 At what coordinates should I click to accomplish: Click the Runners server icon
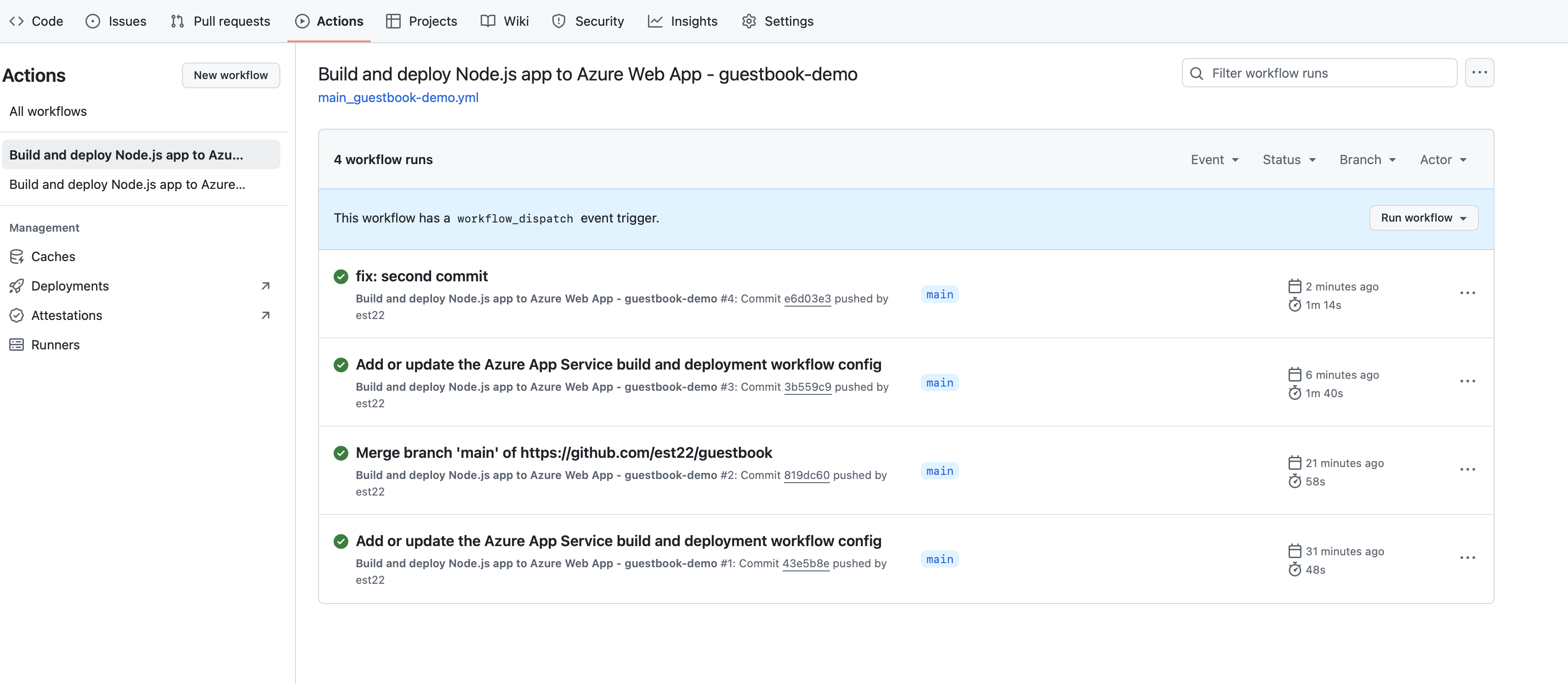[17, 345]
